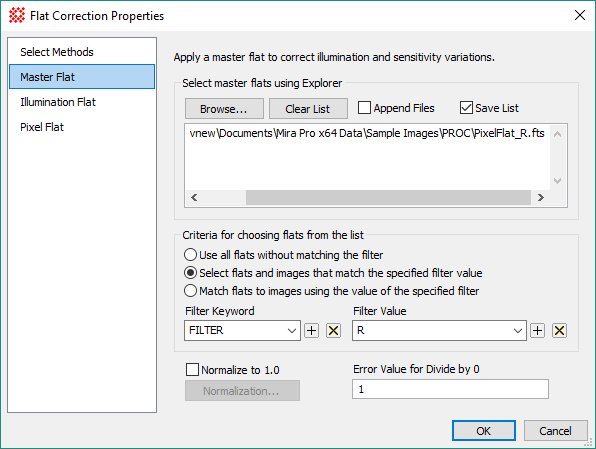Click the delete (X) icon beside Filter Value

tap(559, 330)
